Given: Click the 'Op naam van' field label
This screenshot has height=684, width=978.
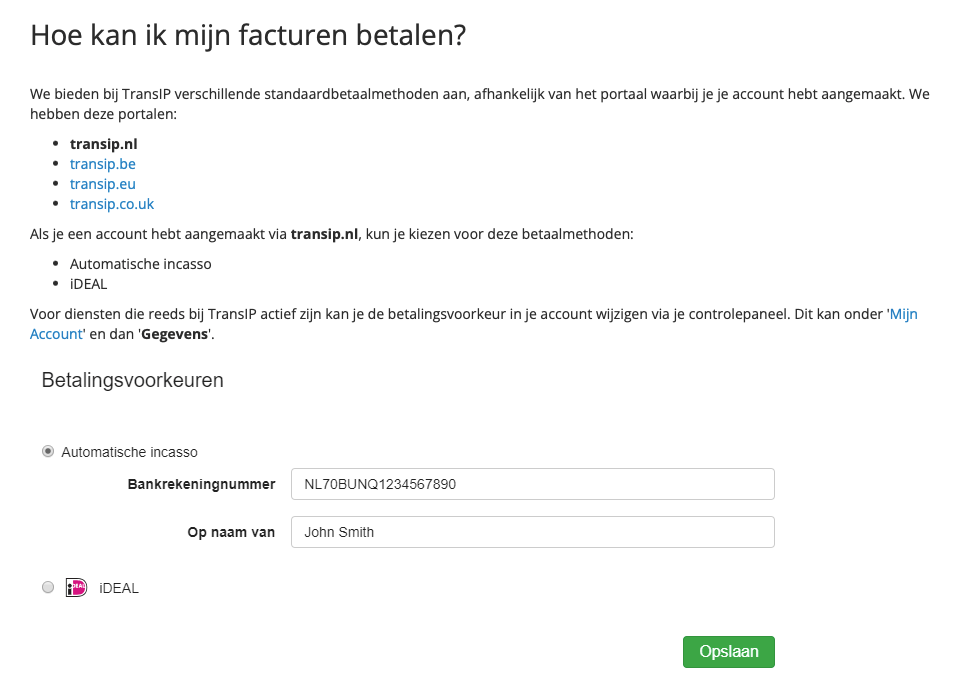Looking at the screenshot, I should pyautogui.click(x=231, y=532).
